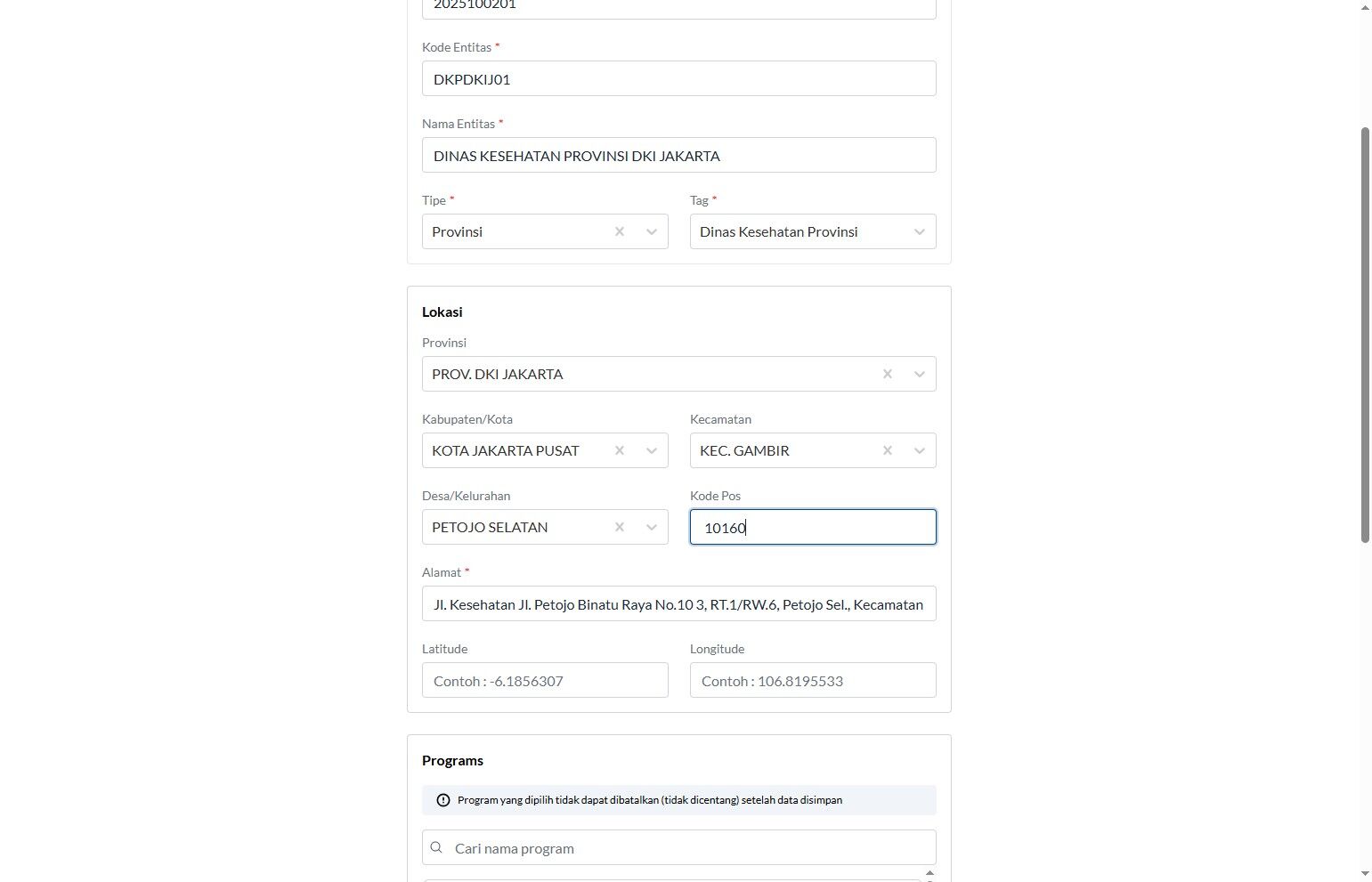Click the page vertical scrollbar thumb
Image resolution: width=1372 pixels, height=882 pixels.
click(1365, 334)
